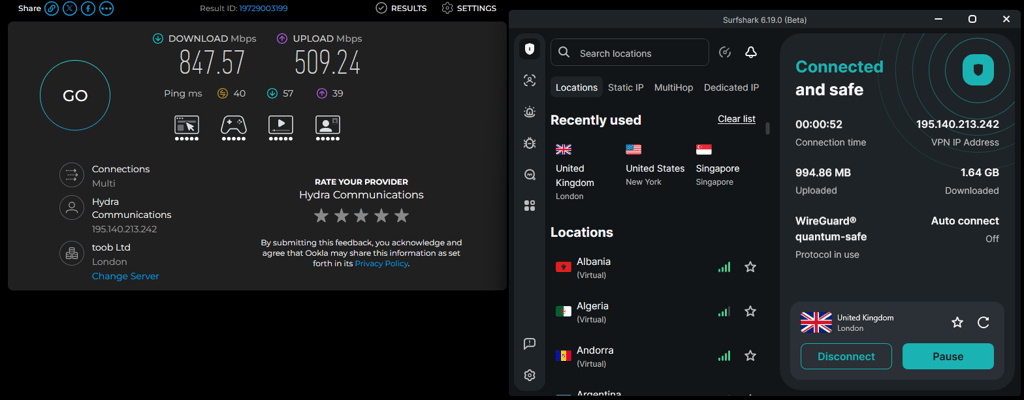Click the gaming controller experience icon
The width and height of the screenshot is (1024, 400).
coord(233,127)
